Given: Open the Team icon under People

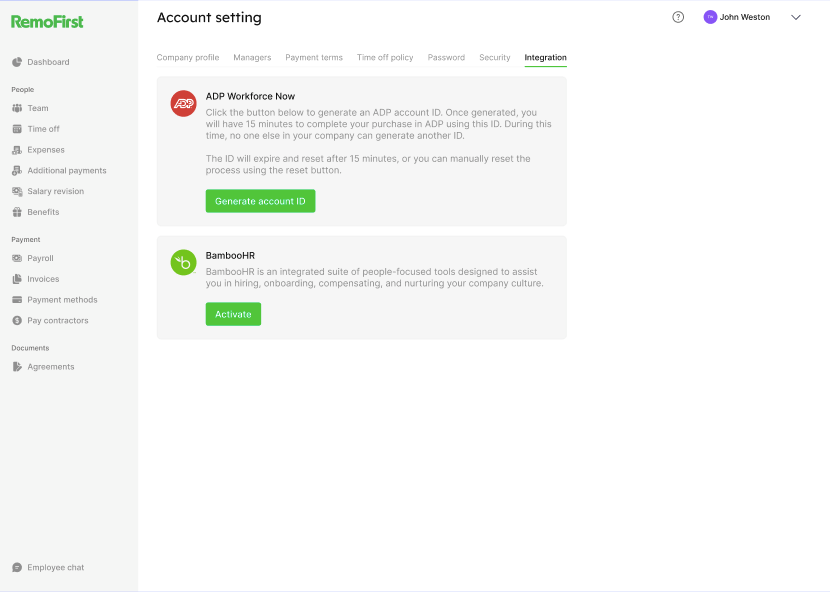Looking at the screenshot, I should click(17, 108).
